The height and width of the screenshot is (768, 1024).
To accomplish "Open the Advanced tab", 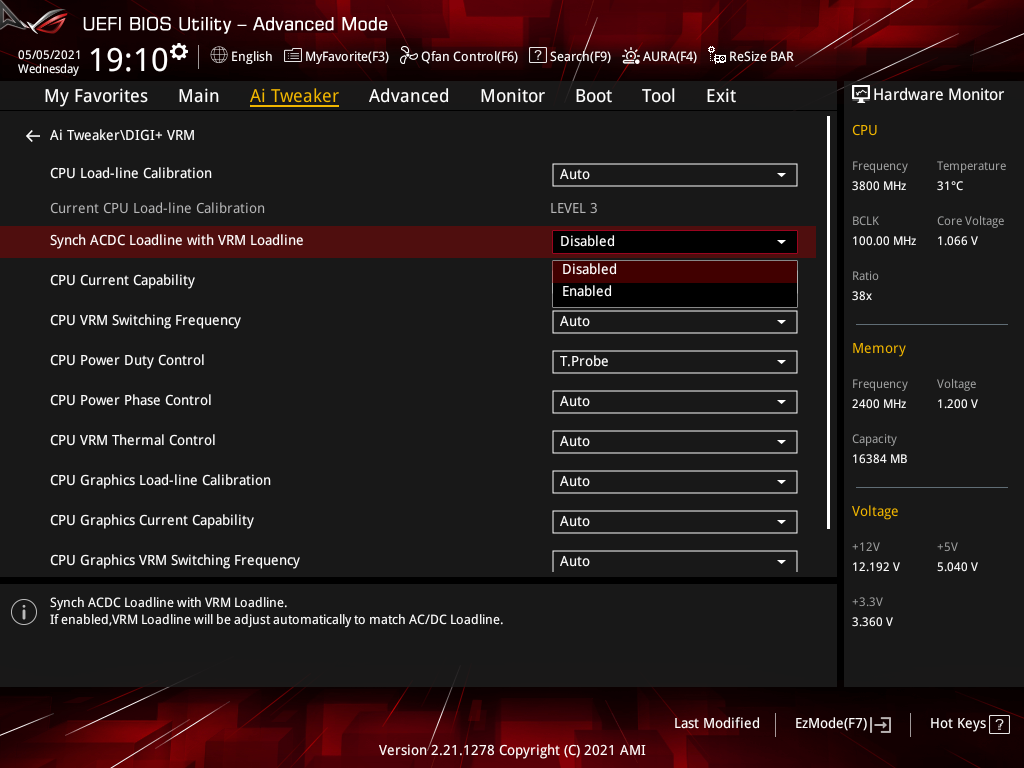I will click(409, 96).
